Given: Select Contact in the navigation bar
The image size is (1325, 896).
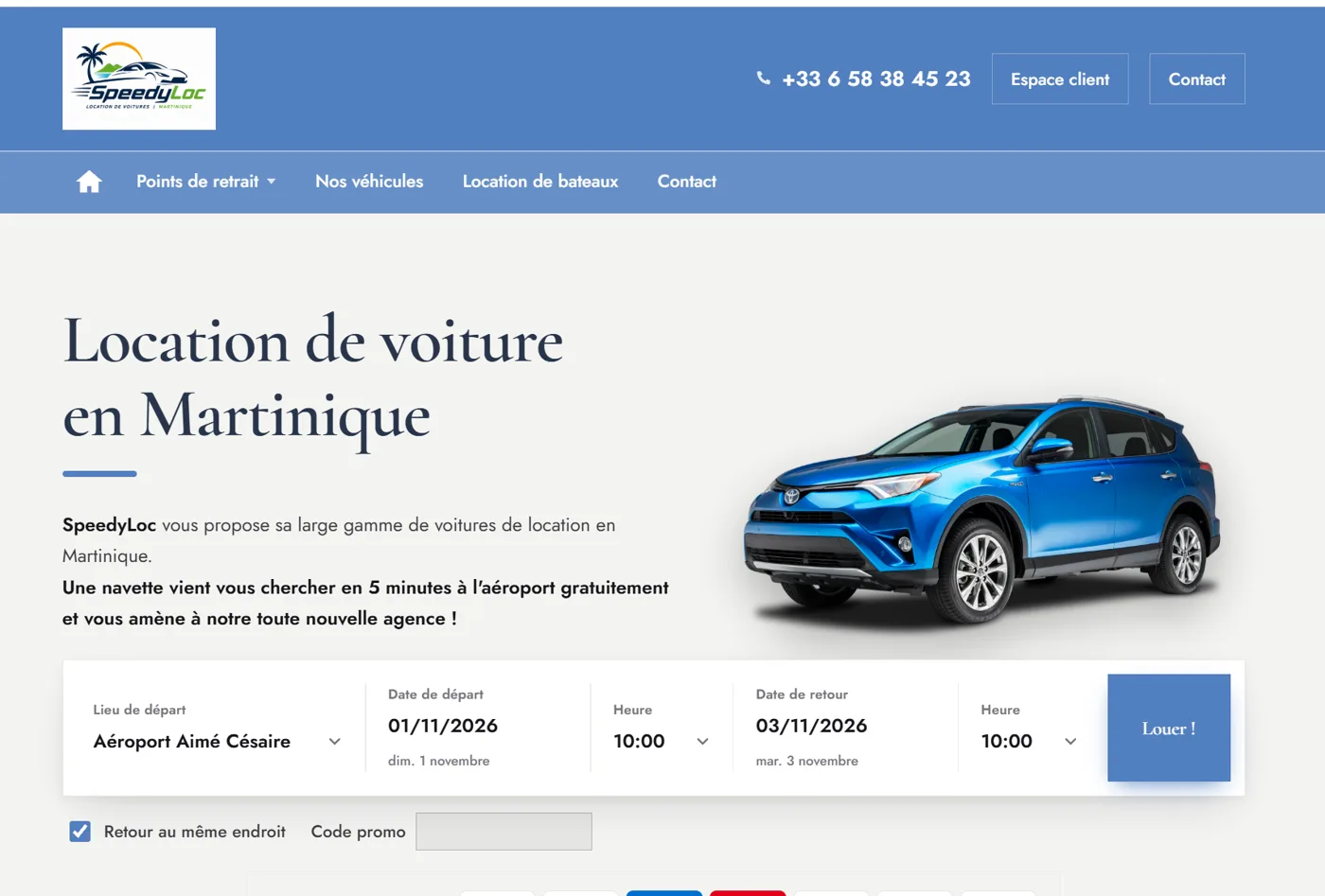Looking at the screenshot, I should [687, 182].
